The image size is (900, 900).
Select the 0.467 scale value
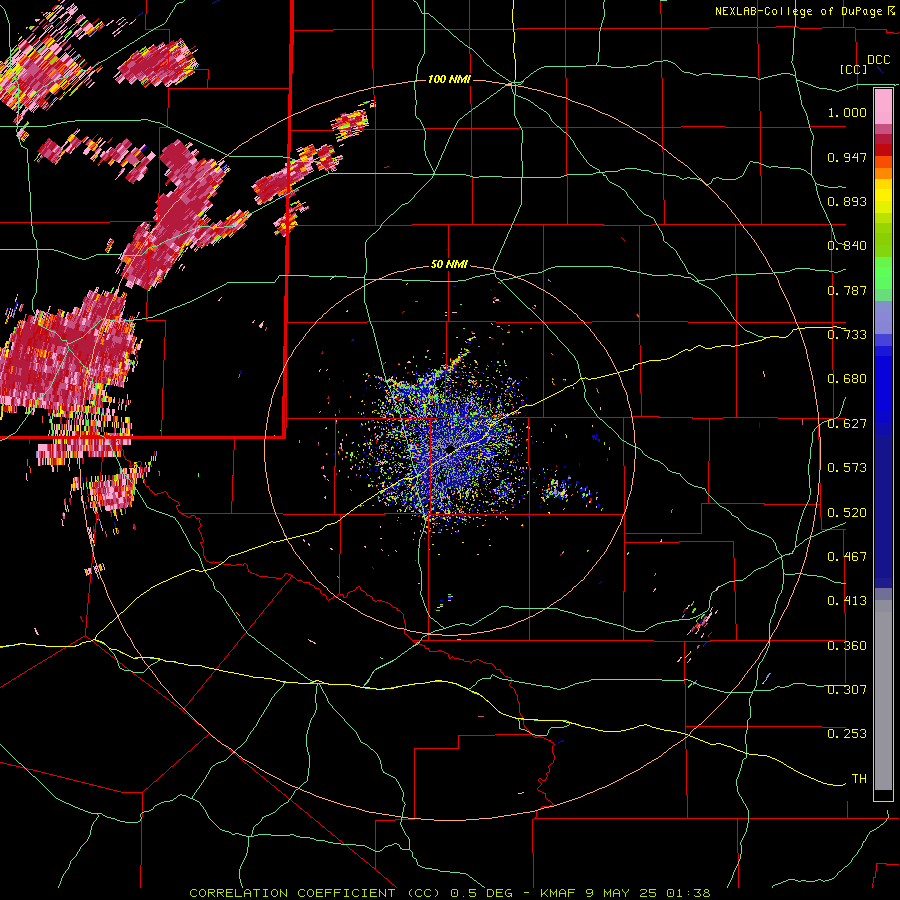(847, 557)
